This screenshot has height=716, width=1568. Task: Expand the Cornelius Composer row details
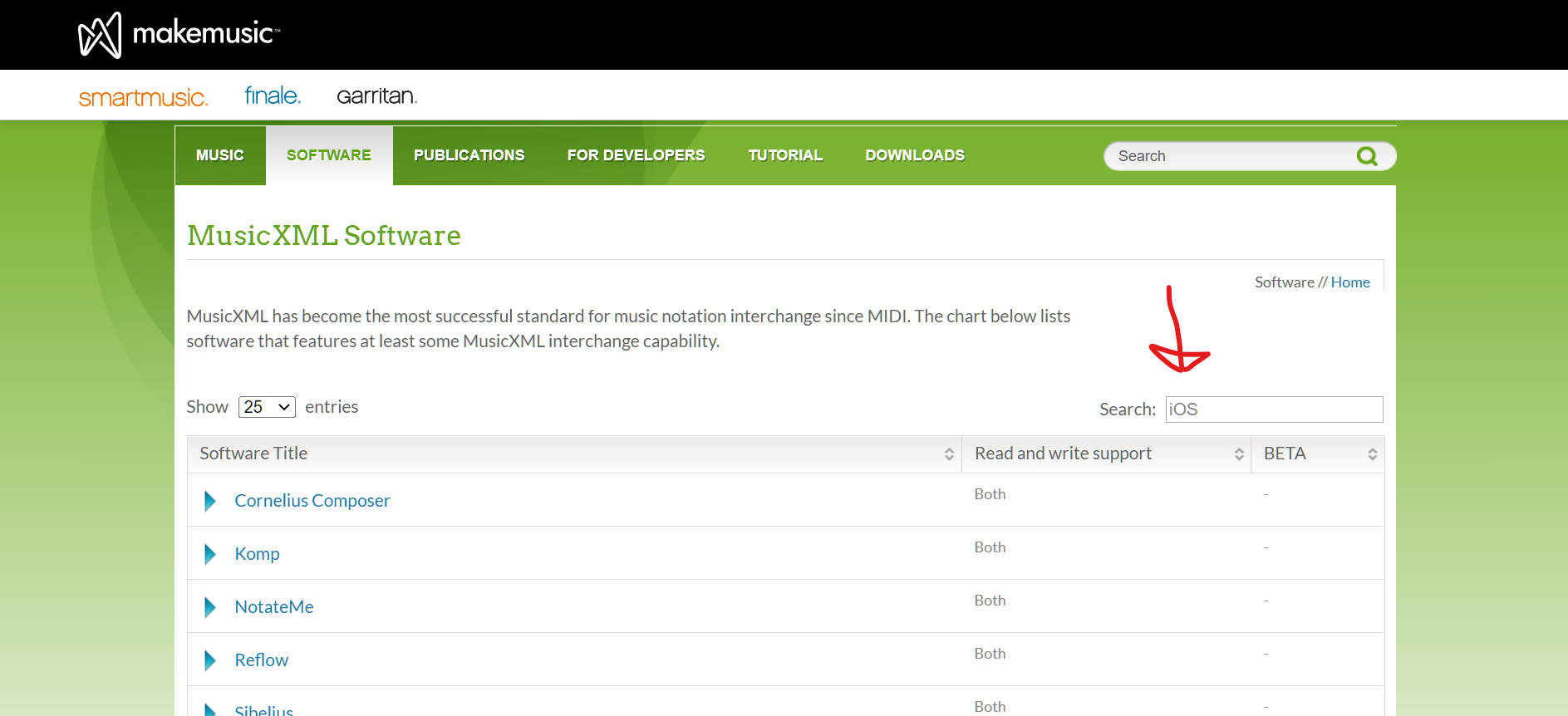(x=210, y=501)
